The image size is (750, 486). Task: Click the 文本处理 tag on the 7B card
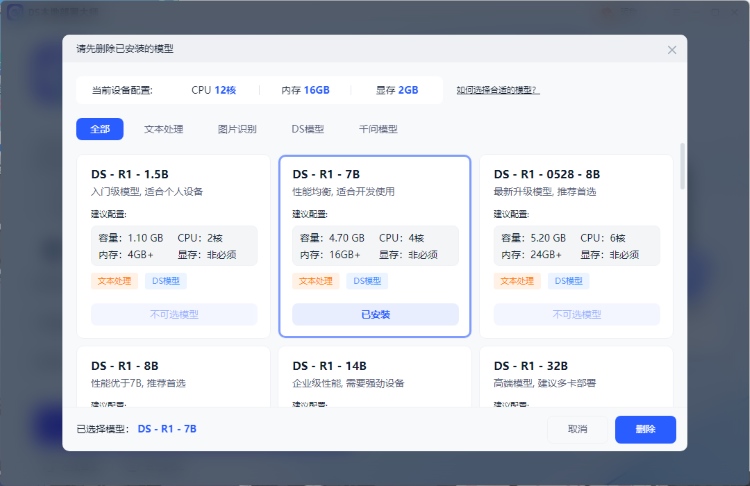316,281
